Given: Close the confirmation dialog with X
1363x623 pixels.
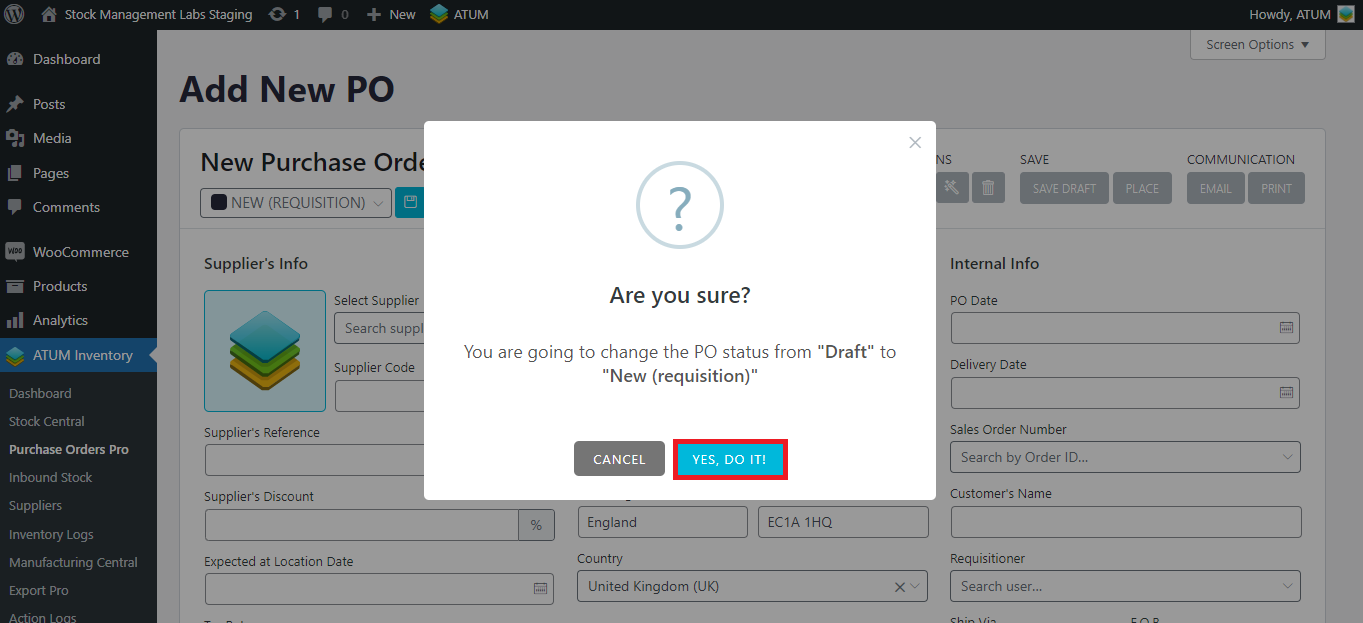Looking at the screenshot, I should [915, 143].
